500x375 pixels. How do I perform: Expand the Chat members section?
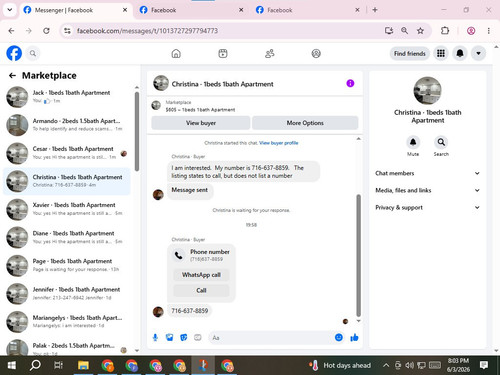pos(428,173)
